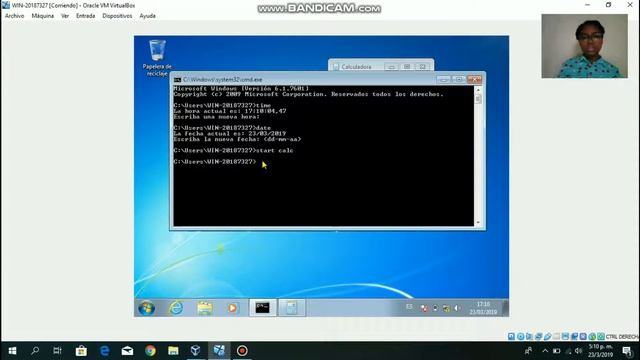Open the Mail app from host taskbar

pyautogui.click(x=127, y=351)
